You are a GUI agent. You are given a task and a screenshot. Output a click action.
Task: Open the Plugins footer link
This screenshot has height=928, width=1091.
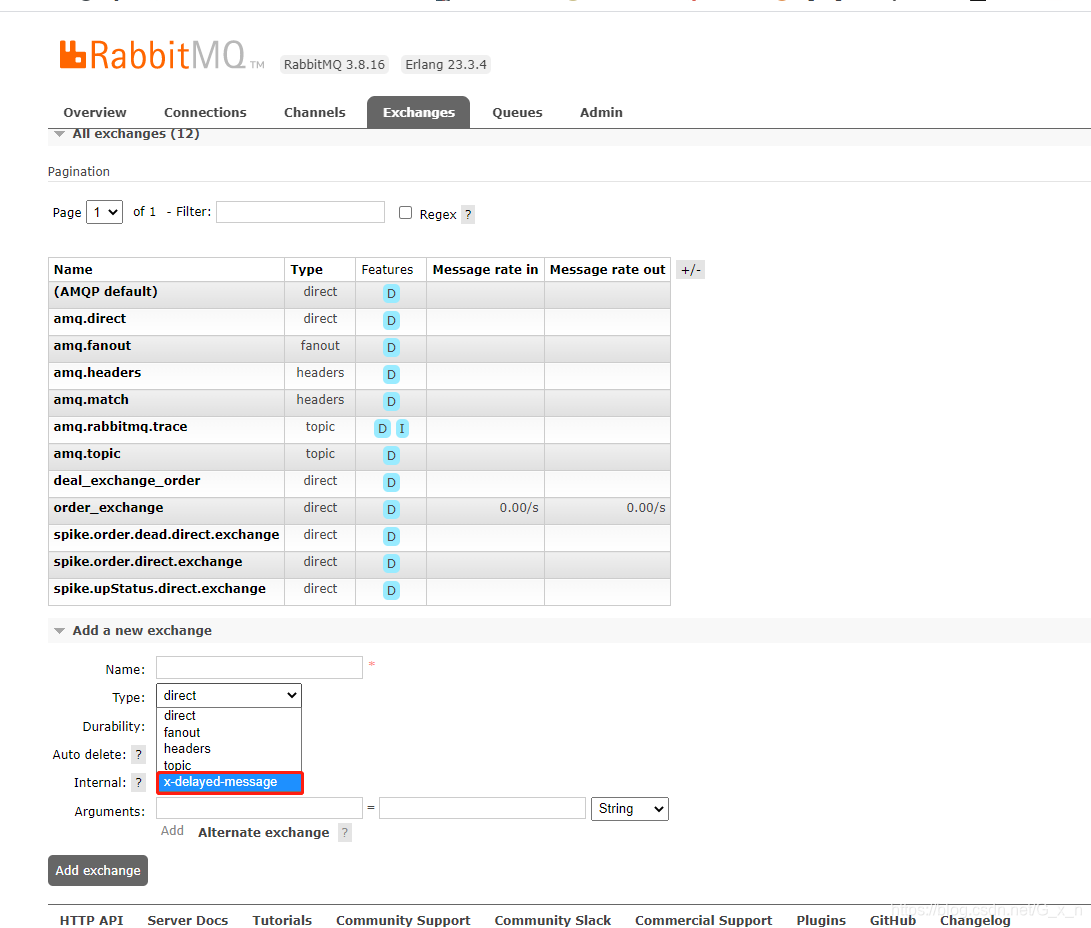[821, 920]
